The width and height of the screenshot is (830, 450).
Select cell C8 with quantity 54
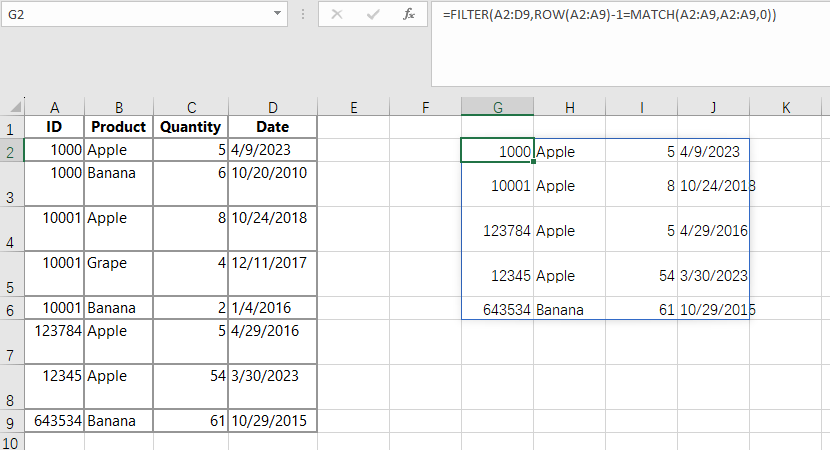(x=191, y=386)
